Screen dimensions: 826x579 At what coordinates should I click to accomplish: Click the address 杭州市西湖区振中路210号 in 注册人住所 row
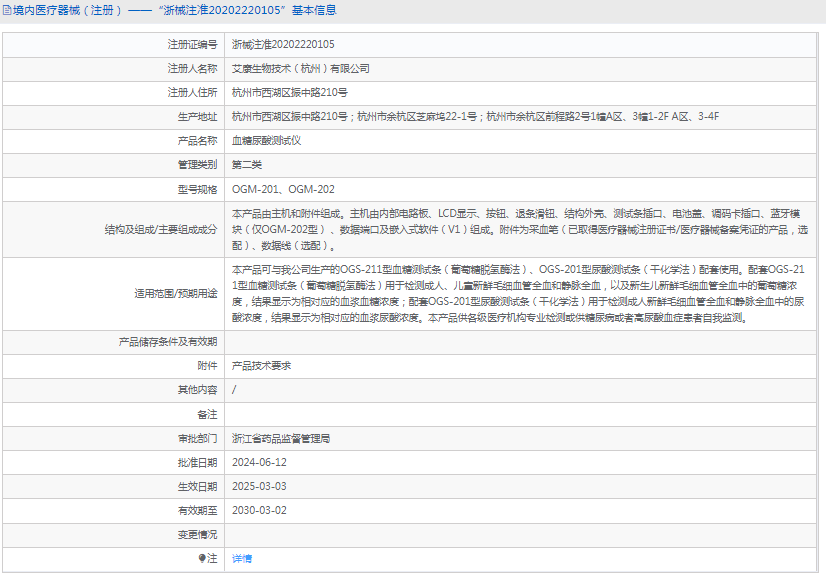click(x=290, y=93)
